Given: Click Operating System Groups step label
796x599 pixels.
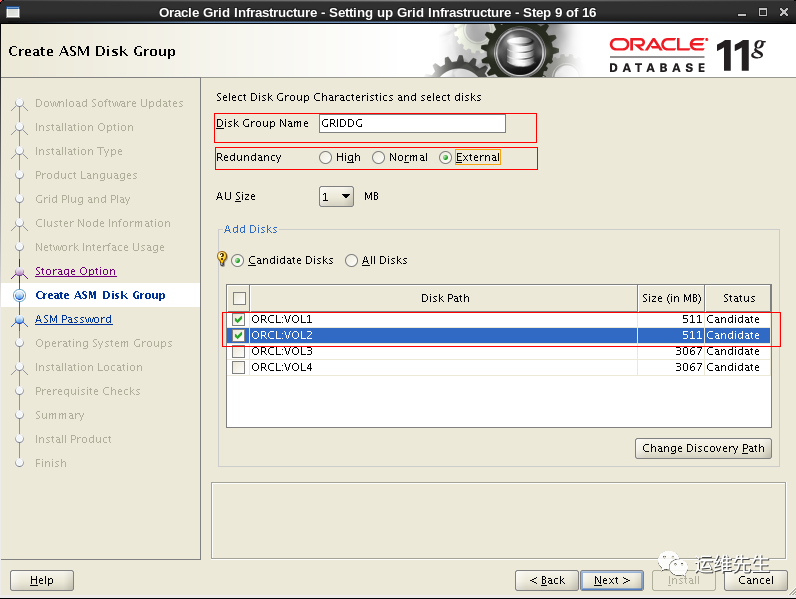Looking at the screenshot, I should tap(104, 343).
